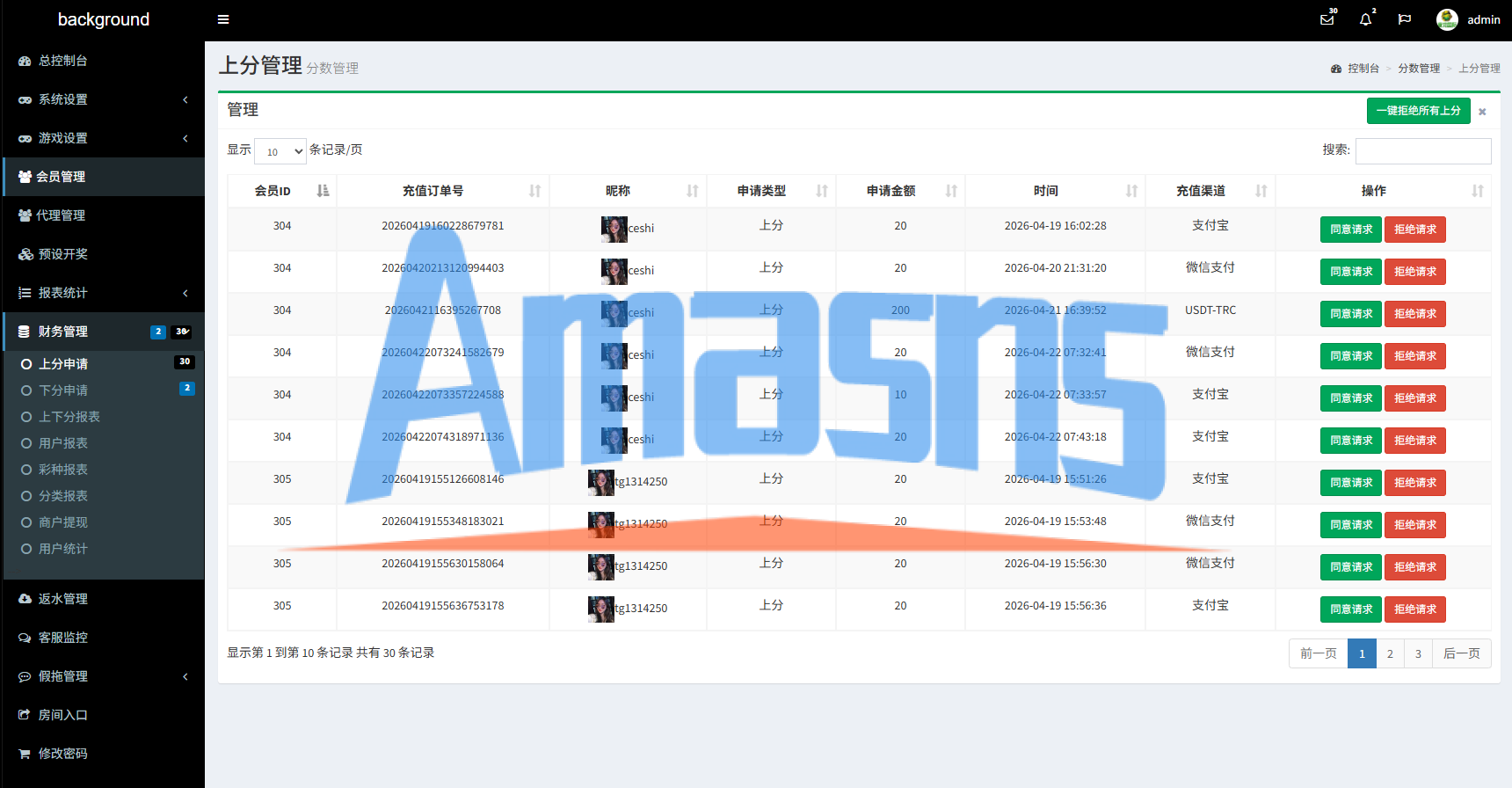This screenshot has height=788, width=1512.
Task: Approve order 20260419155126608146
Action: point(1351,483)
